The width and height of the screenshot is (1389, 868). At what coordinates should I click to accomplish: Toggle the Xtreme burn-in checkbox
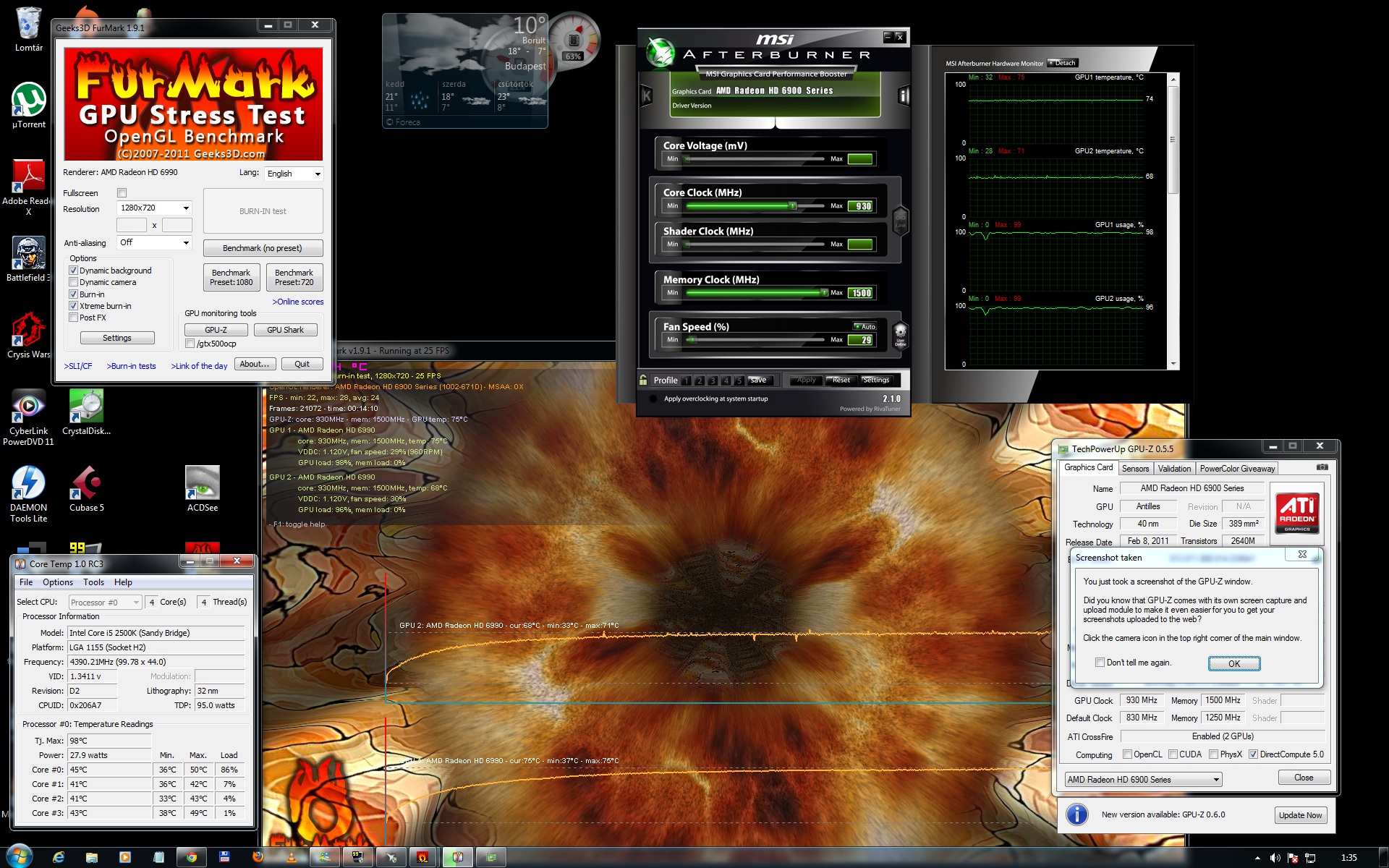click(x=73, y=306)
